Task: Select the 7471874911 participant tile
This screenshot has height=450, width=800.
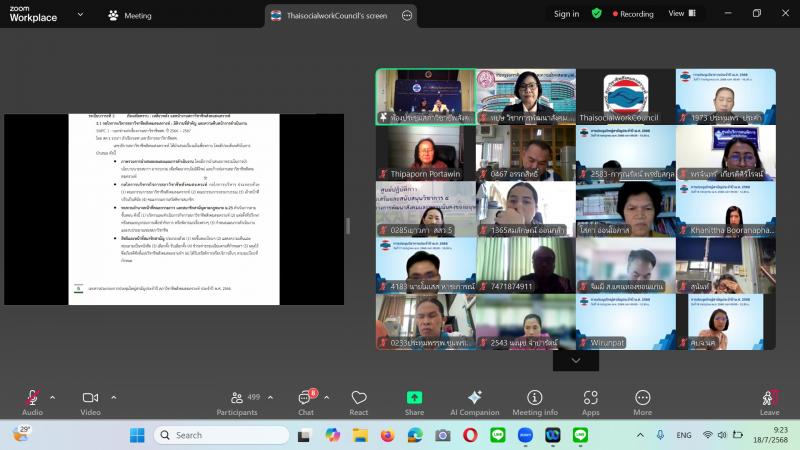Action: (526, 265)
